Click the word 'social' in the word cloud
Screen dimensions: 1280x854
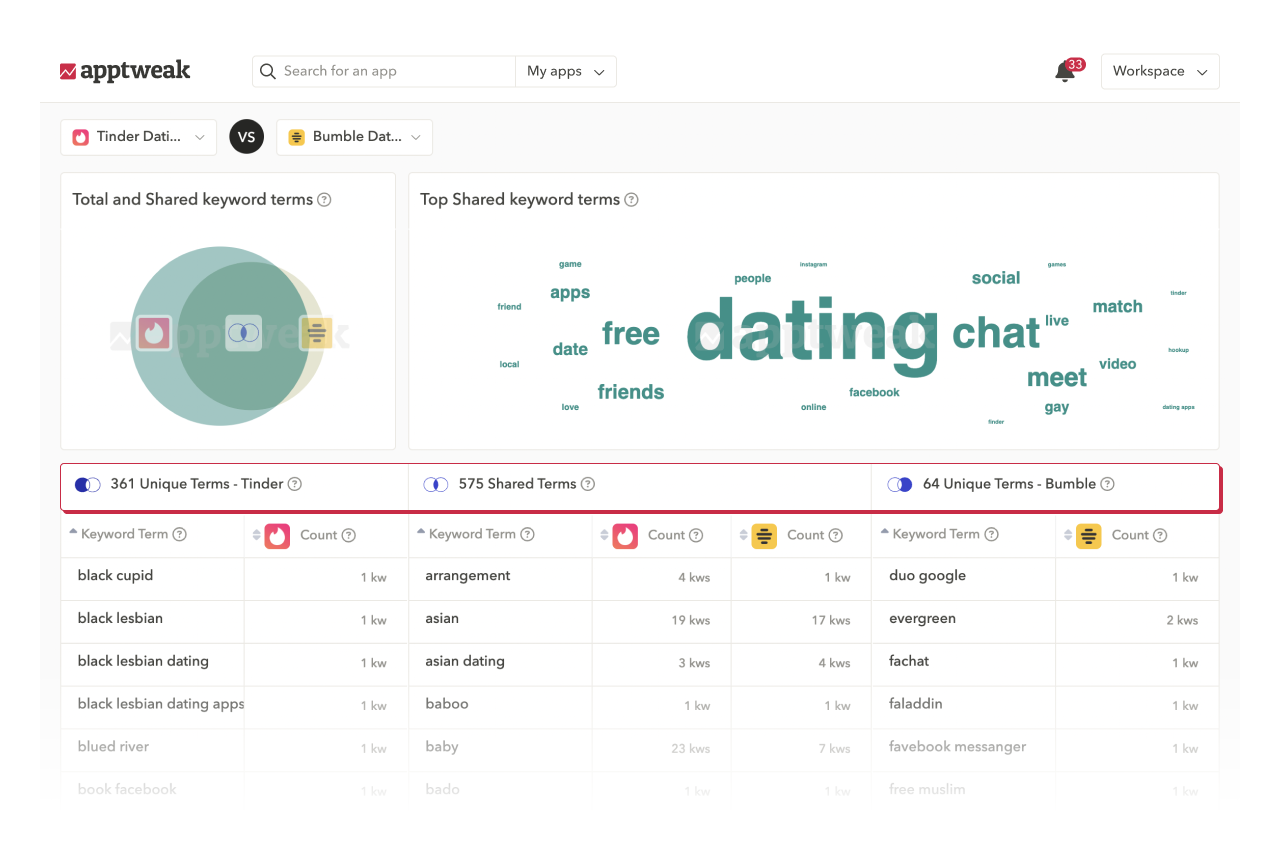[996, 278]
